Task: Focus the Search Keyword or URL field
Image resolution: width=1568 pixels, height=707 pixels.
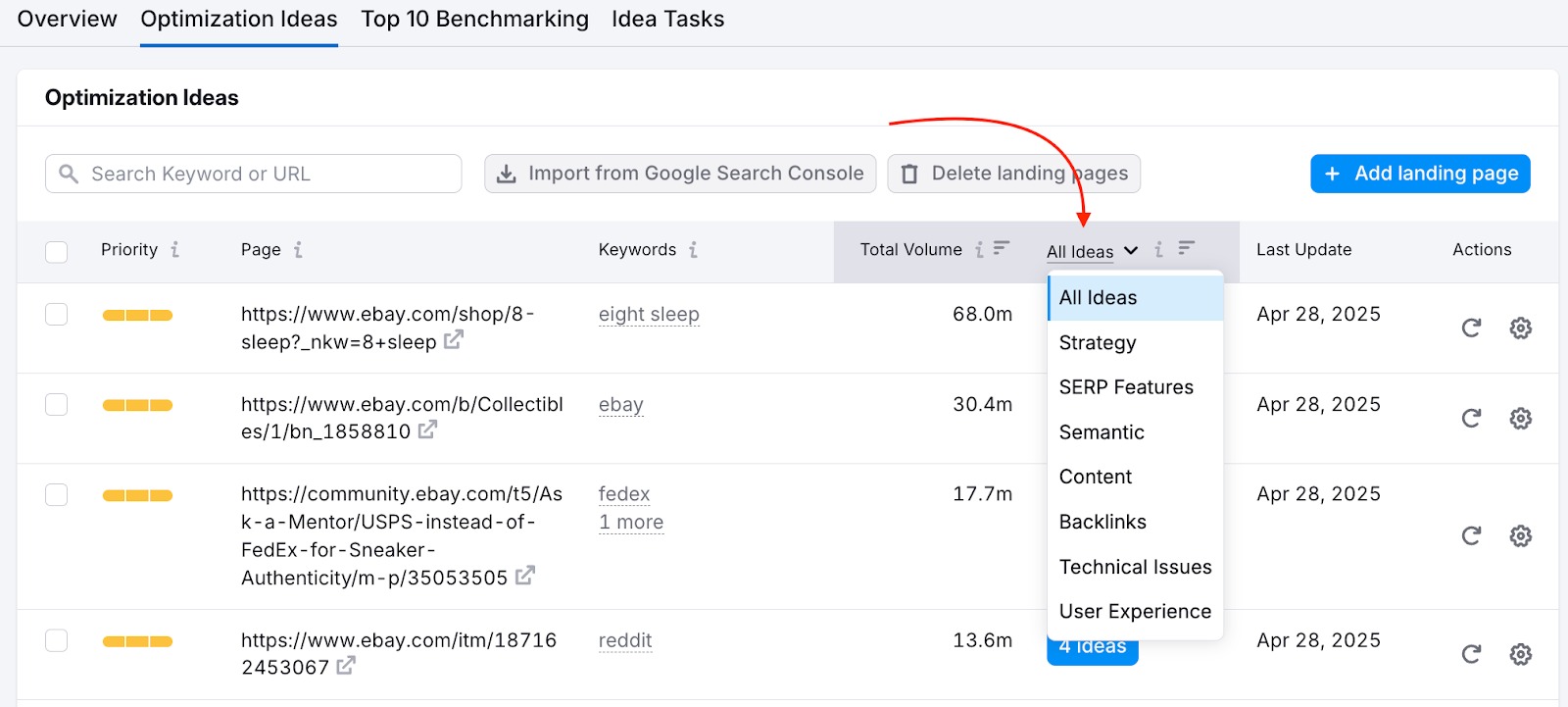Action: click(253, 174)
